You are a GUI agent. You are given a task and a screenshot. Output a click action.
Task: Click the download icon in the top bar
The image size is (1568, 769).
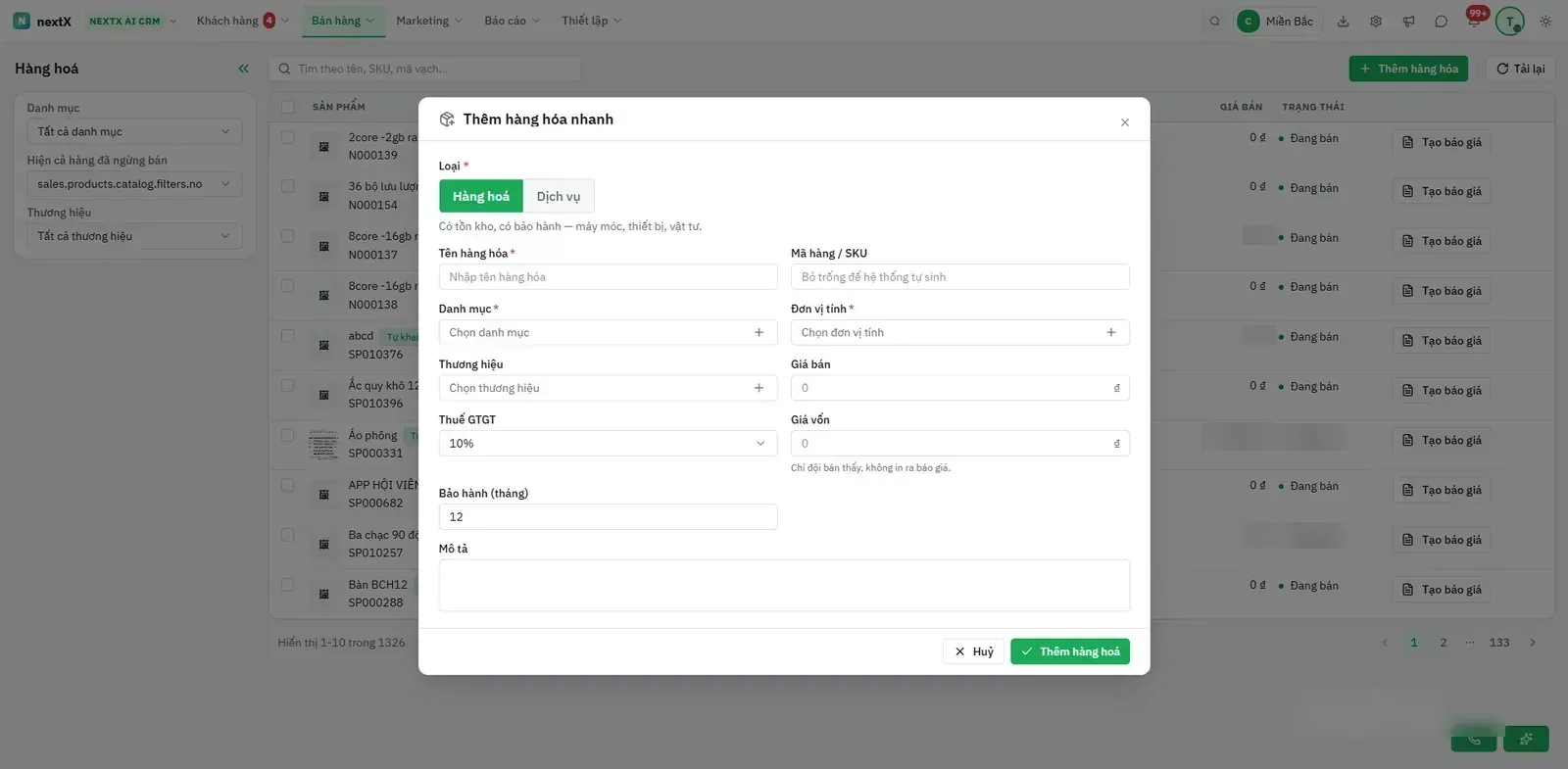tap(1343, 21)
